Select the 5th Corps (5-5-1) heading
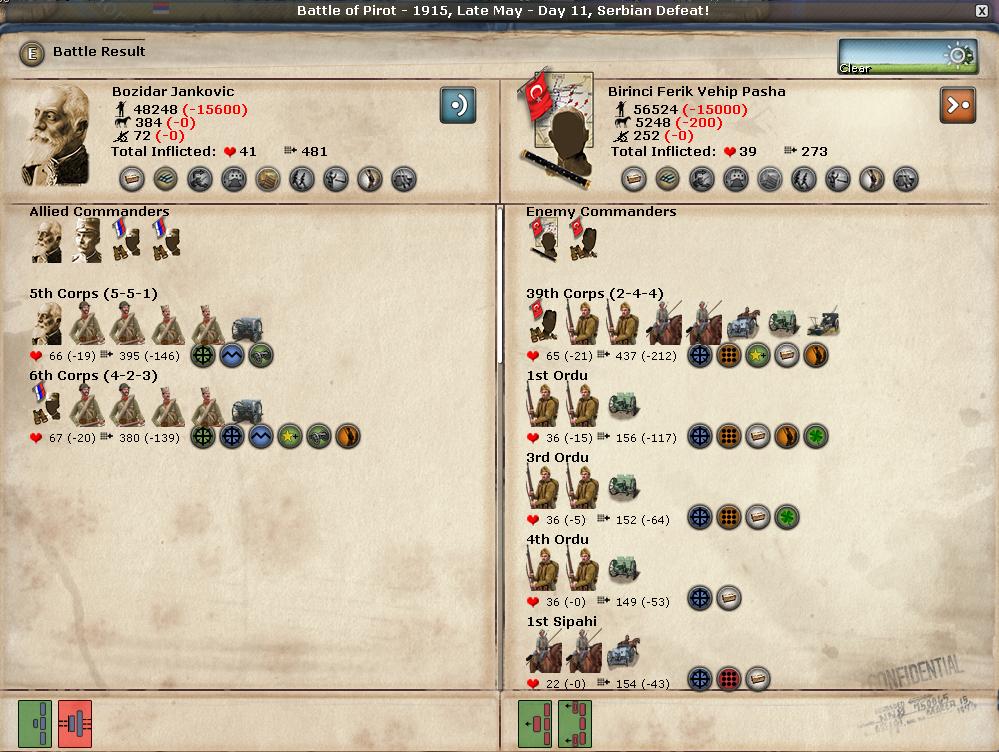This screenshot has height=752, width=999. click(x=93, y=293)
